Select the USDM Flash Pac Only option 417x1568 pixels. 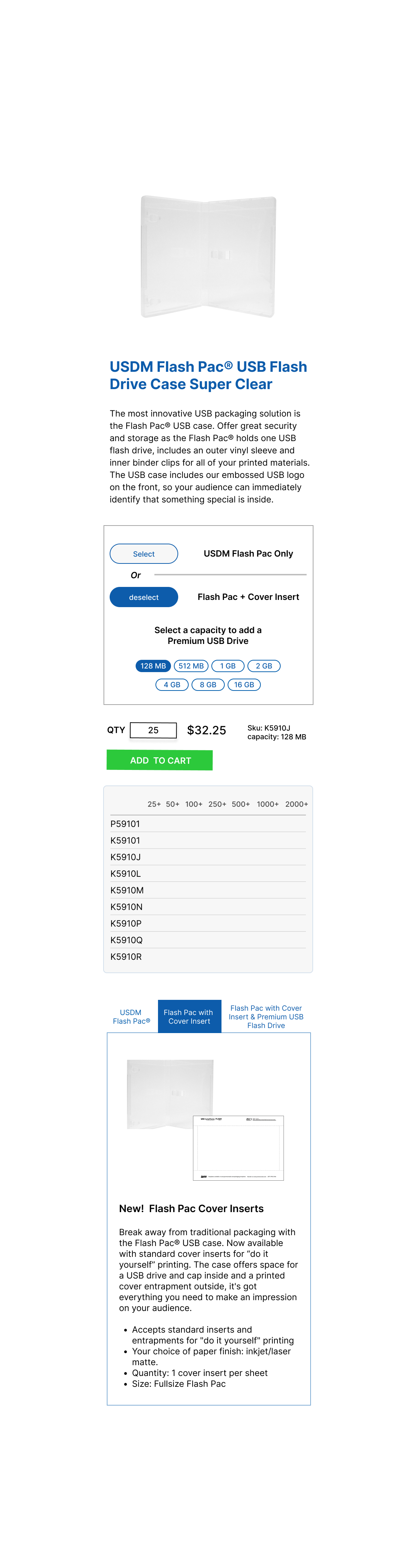click(x=144, y=553)
